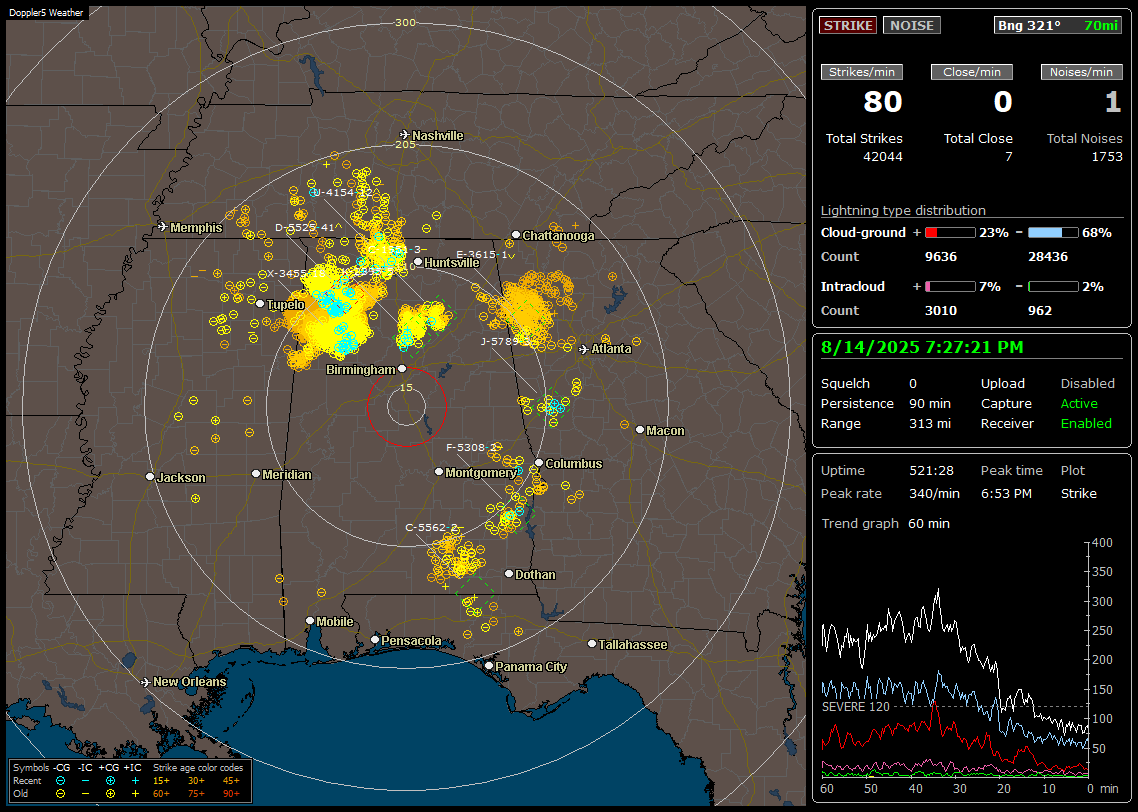Select the Columbus city dot
This screenshot has width=1138, height=812.
[539, 462]
